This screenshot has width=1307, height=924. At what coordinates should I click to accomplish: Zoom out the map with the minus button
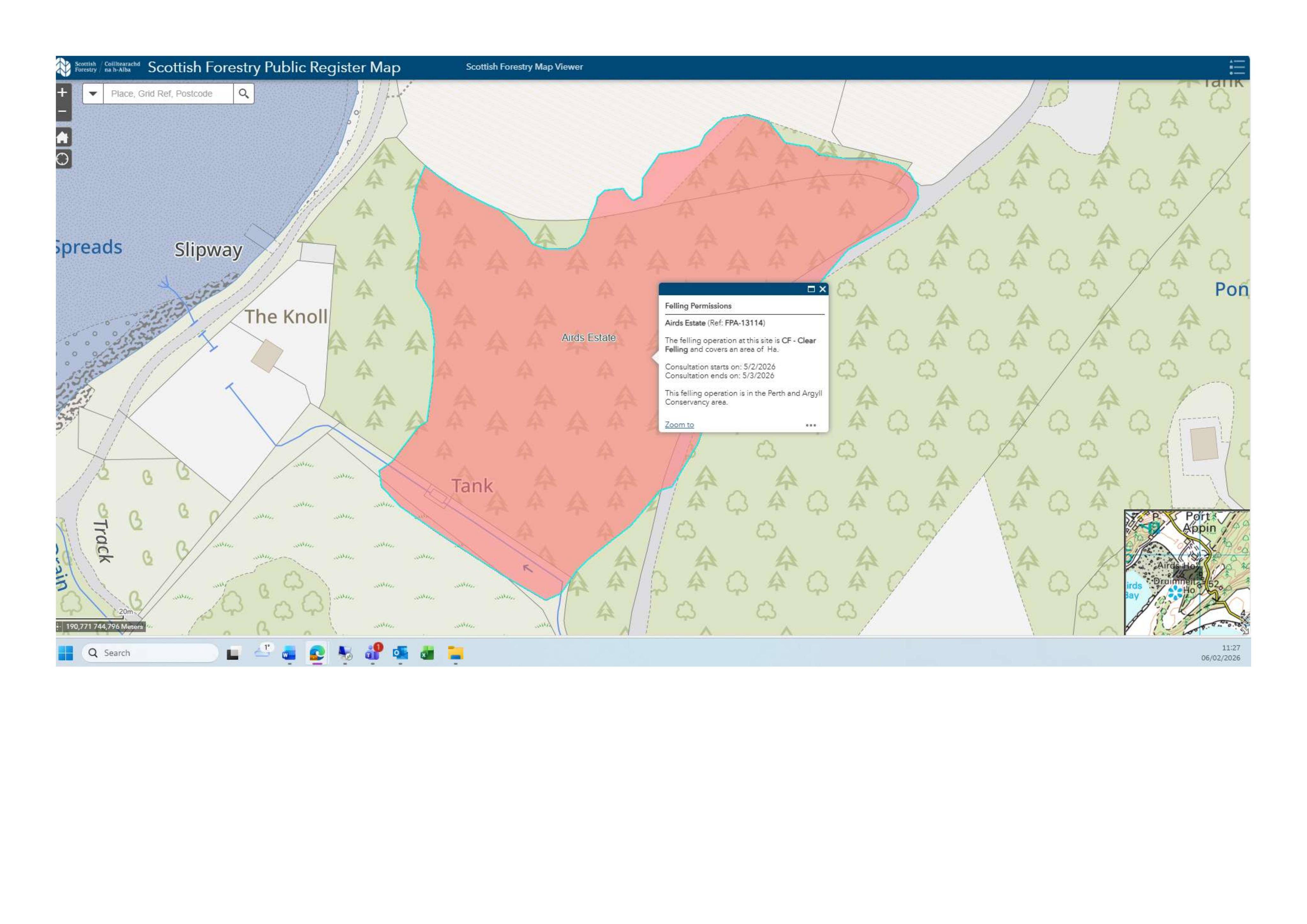63,112
